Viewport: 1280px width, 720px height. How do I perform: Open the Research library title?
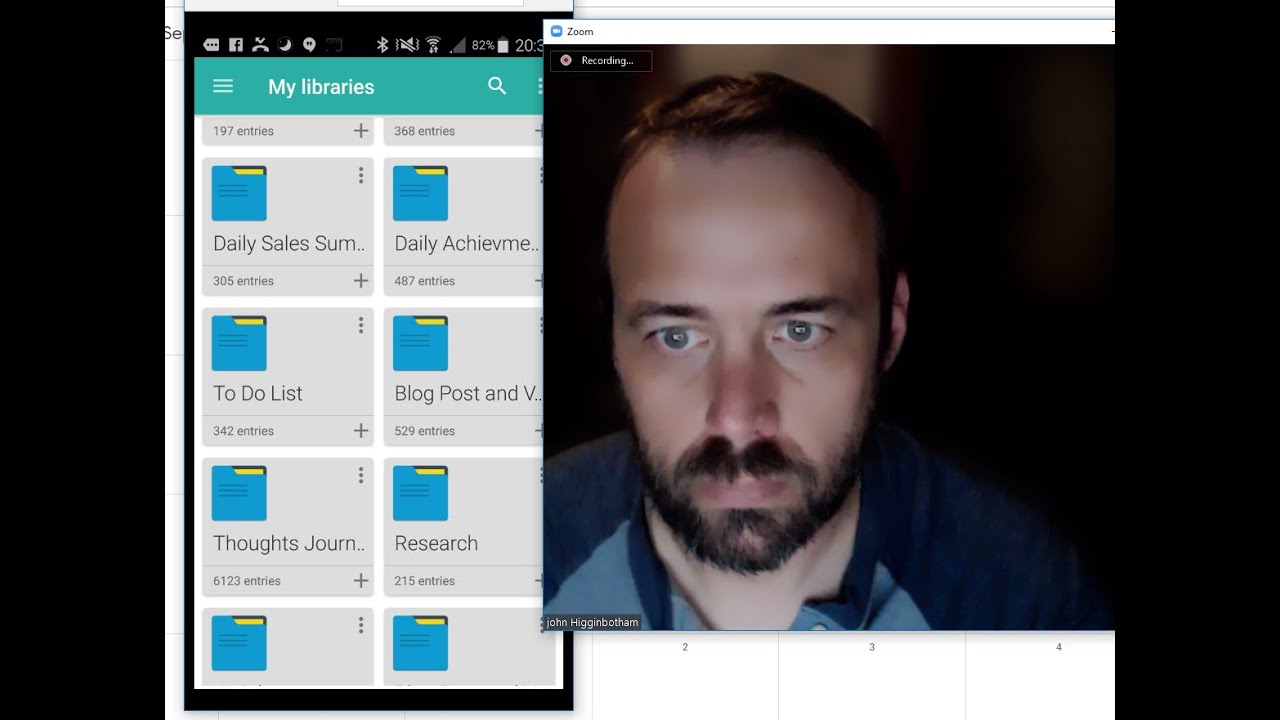(436, 543)
